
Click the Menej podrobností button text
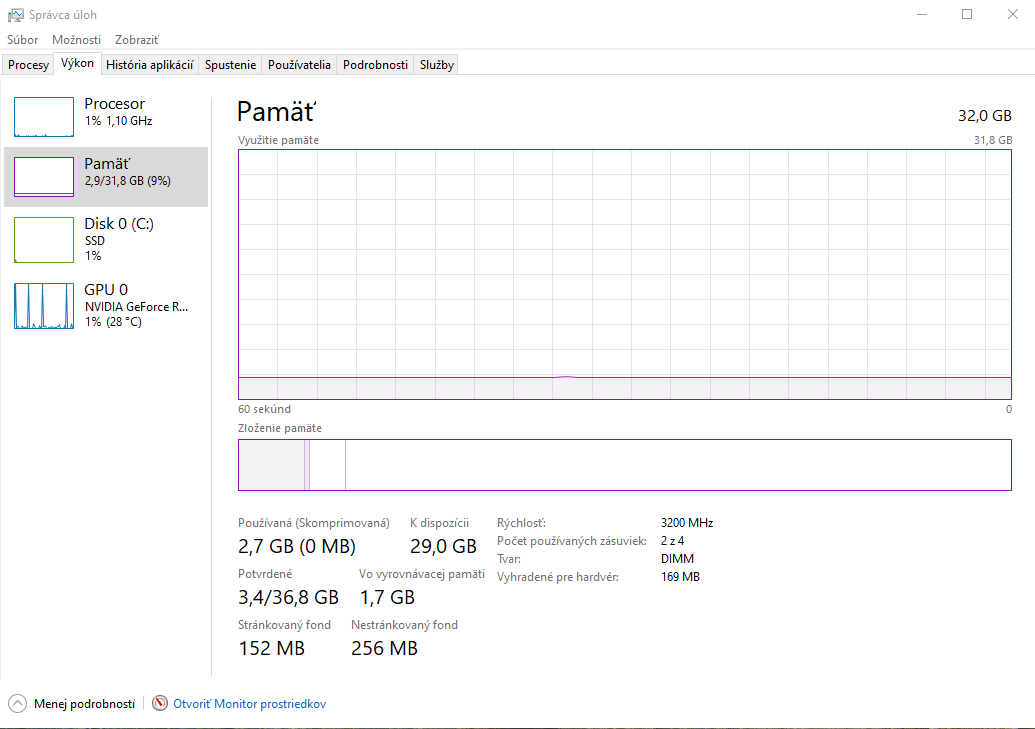pos(84,704)
